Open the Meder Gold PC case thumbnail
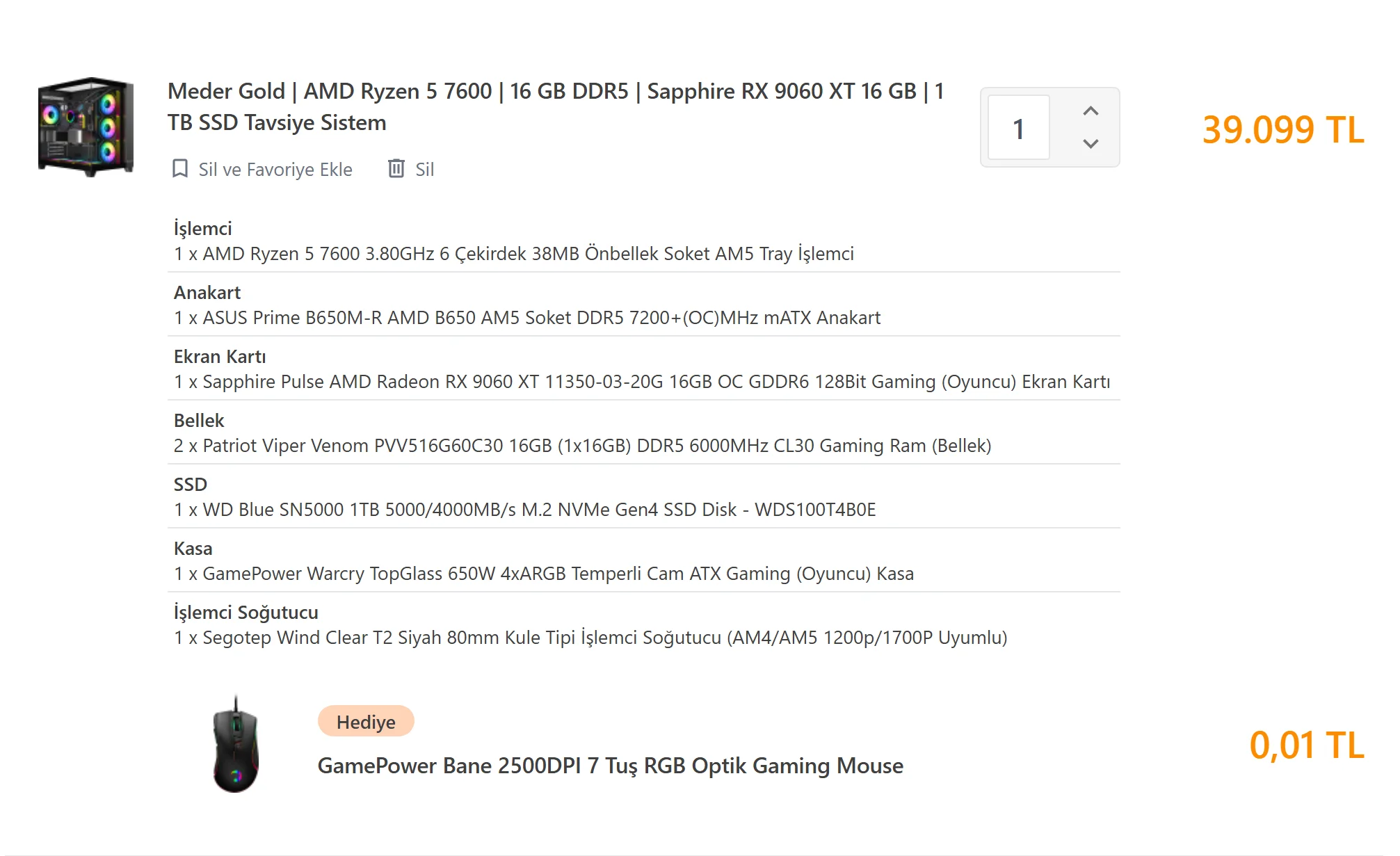Screen dimensions: 1400x856 pos(86,127)
